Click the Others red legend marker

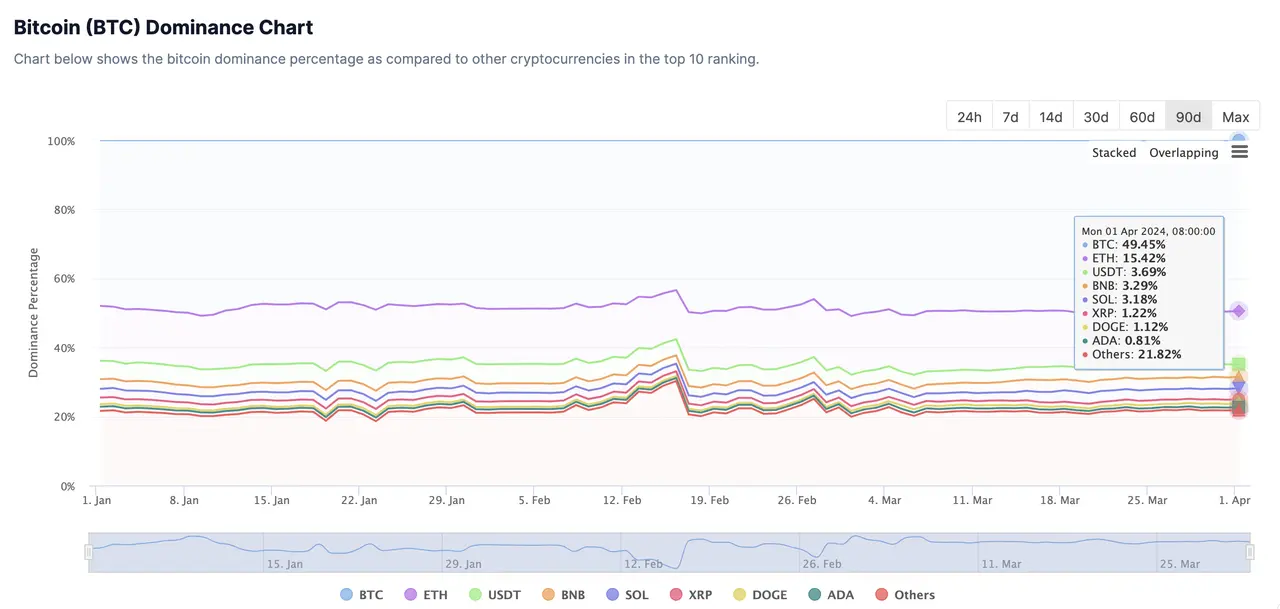[x=880, y=594]
